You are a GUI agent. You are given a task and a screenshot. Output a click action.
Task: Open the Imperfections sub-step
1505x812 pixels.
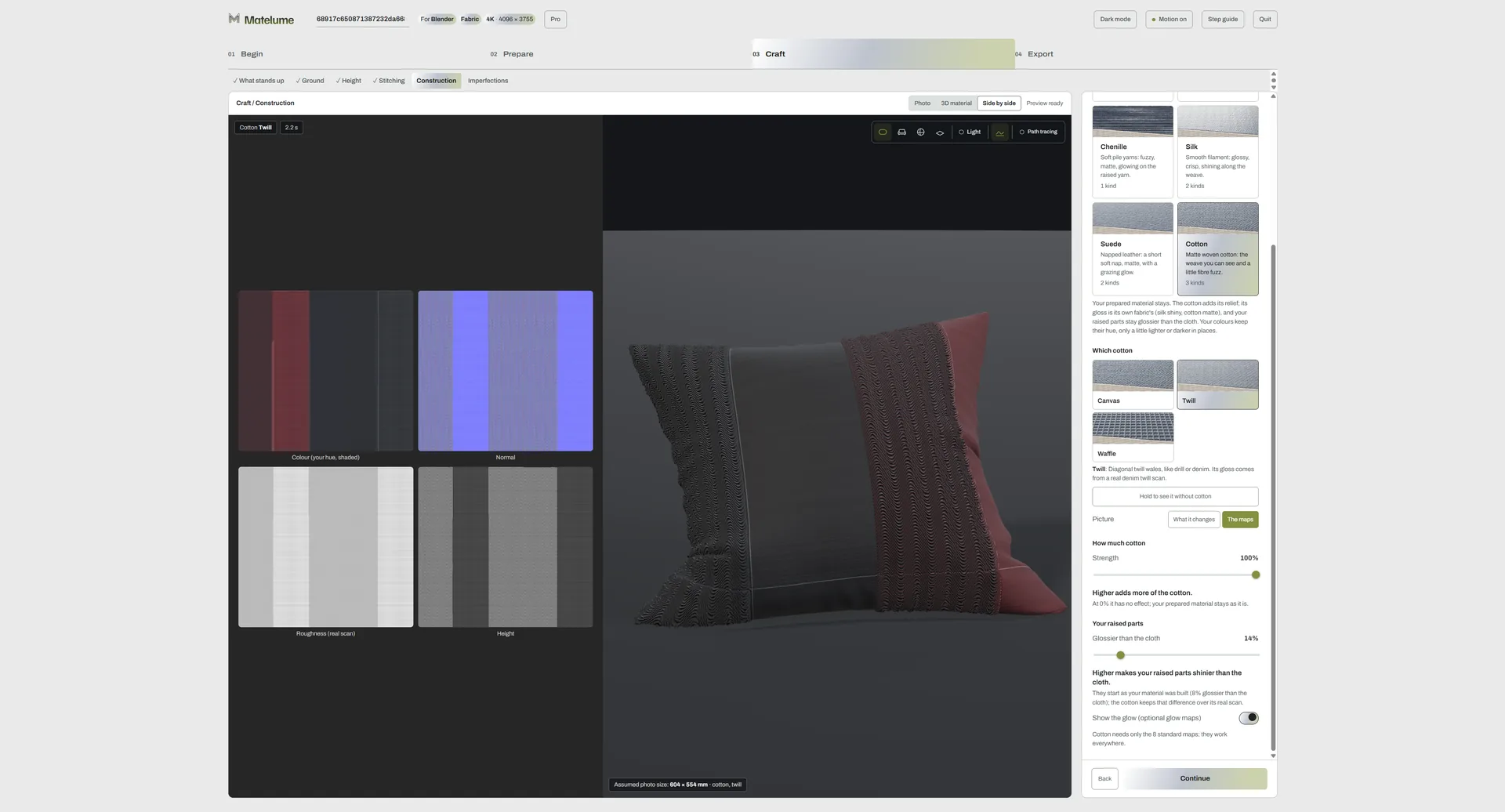click(x=488, y=81)
